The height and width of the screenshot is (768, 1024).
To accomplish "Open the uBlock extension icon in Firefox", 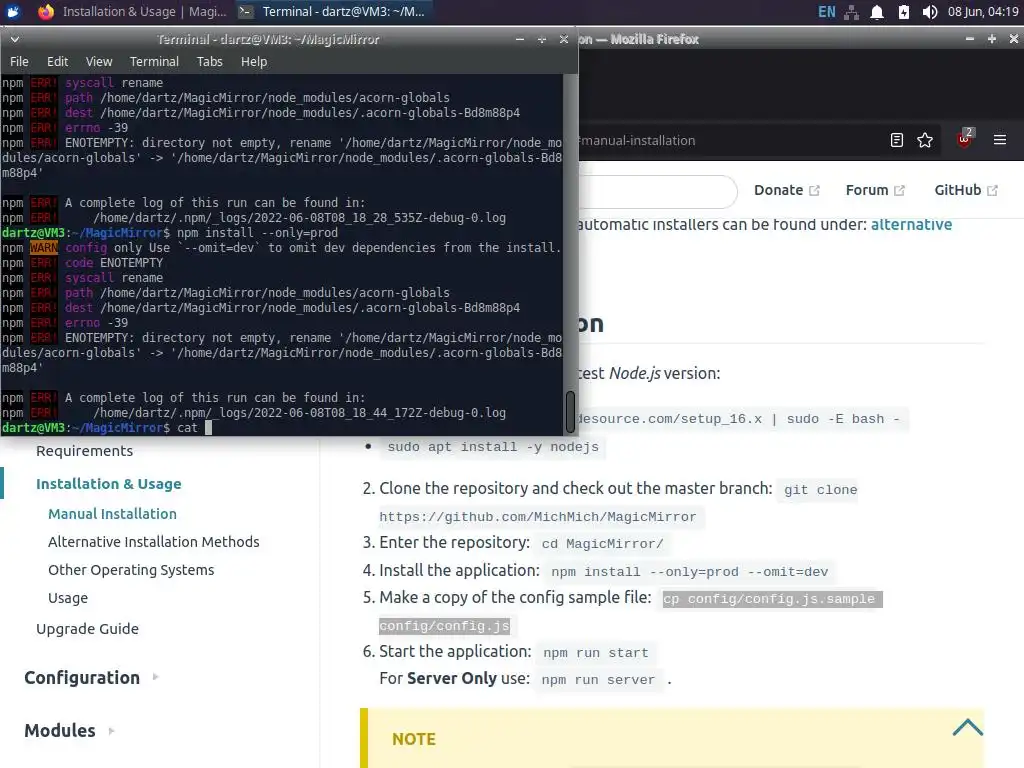I will (x=964, y=138).
